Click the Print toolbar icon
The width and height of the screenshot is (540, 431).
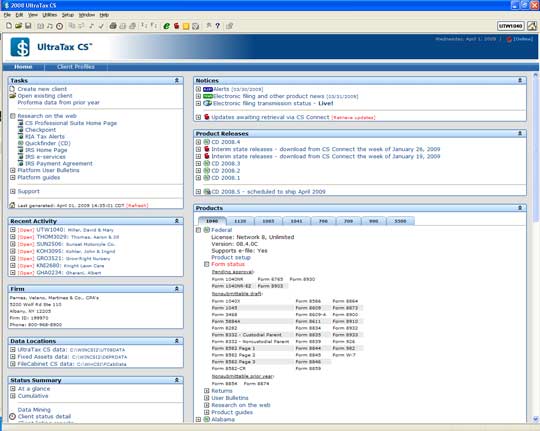tap(113, 26)
